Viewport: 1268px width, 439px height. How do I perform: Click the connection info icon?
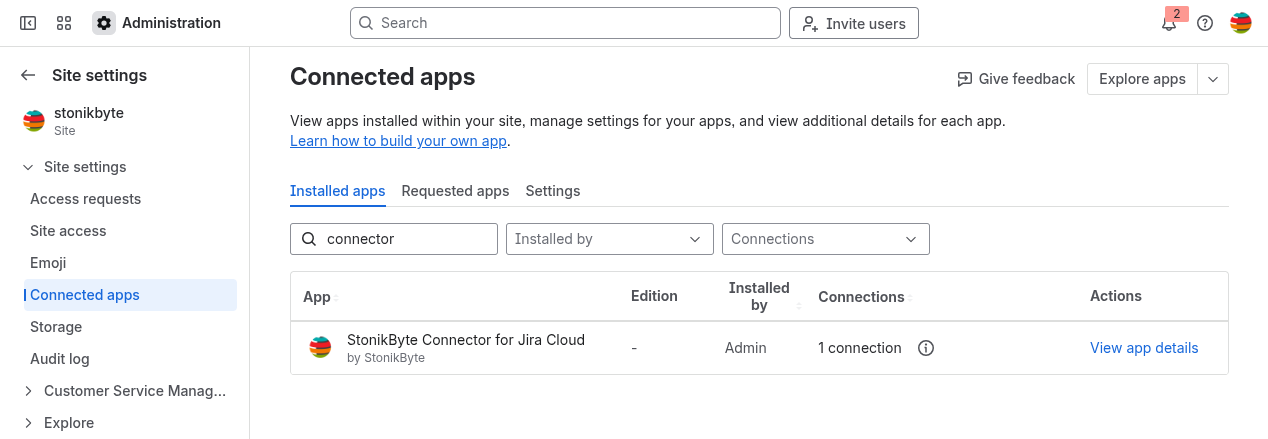click(926, 348)
